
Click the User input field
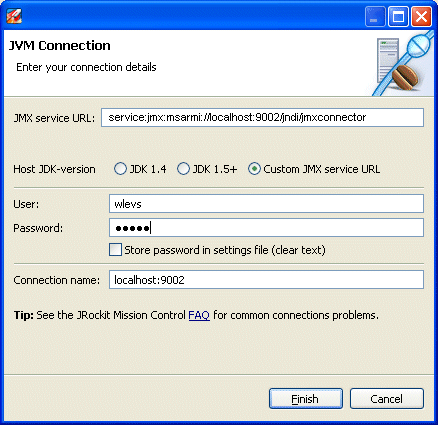tap(266, 204)
